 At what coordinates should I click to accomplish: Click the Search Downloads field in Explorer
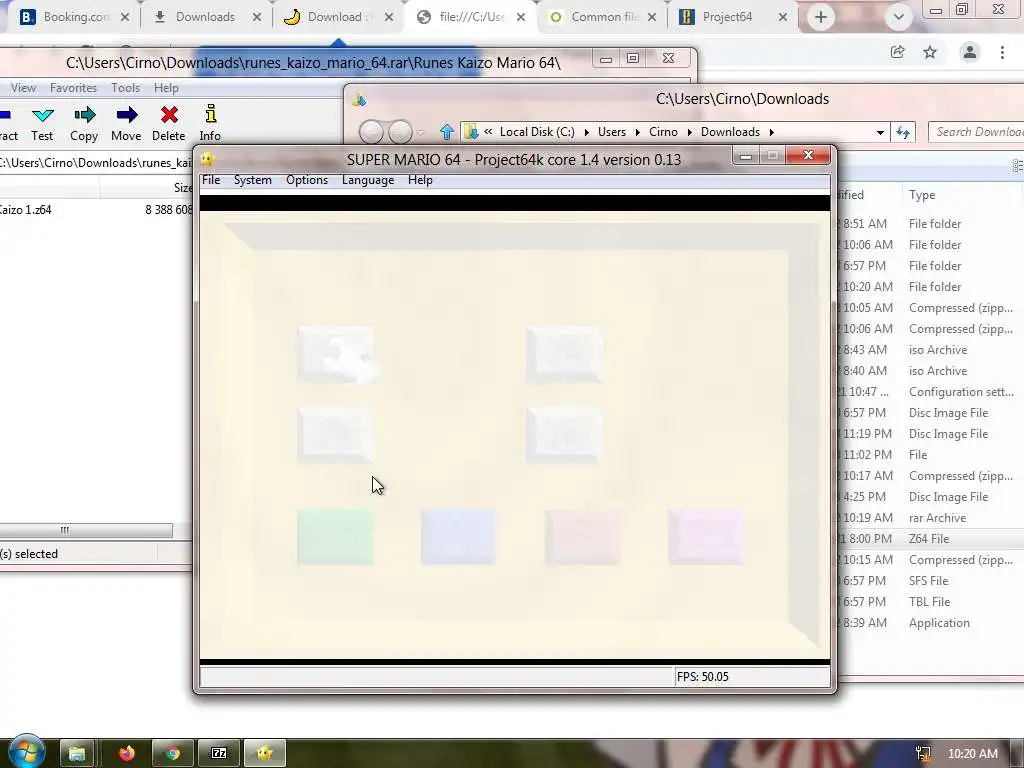click(x=976, y=132)
